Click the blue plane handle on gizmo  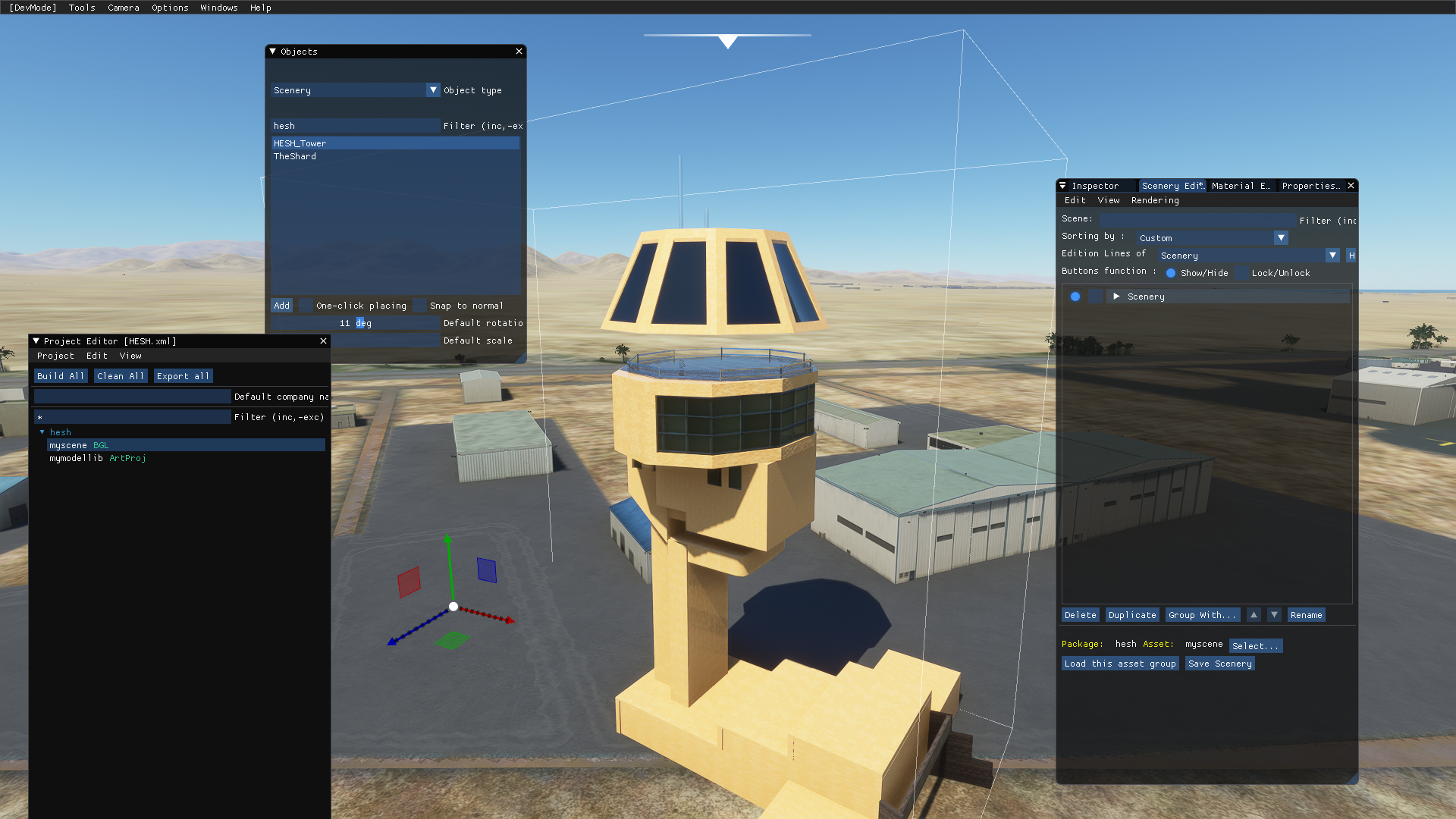(x=487, y=570)
